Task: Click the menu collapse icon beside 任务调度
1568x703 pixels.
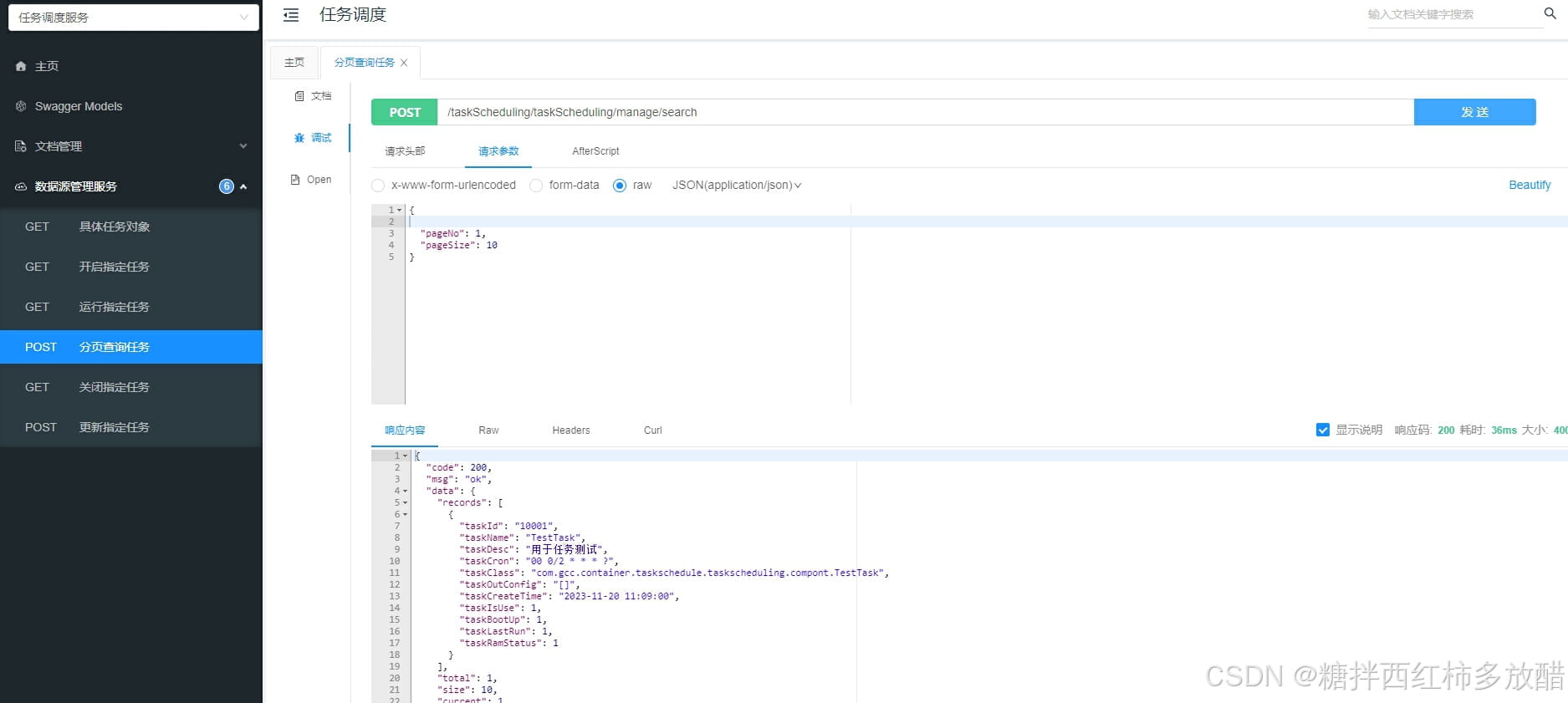Action: coord(291,15)
